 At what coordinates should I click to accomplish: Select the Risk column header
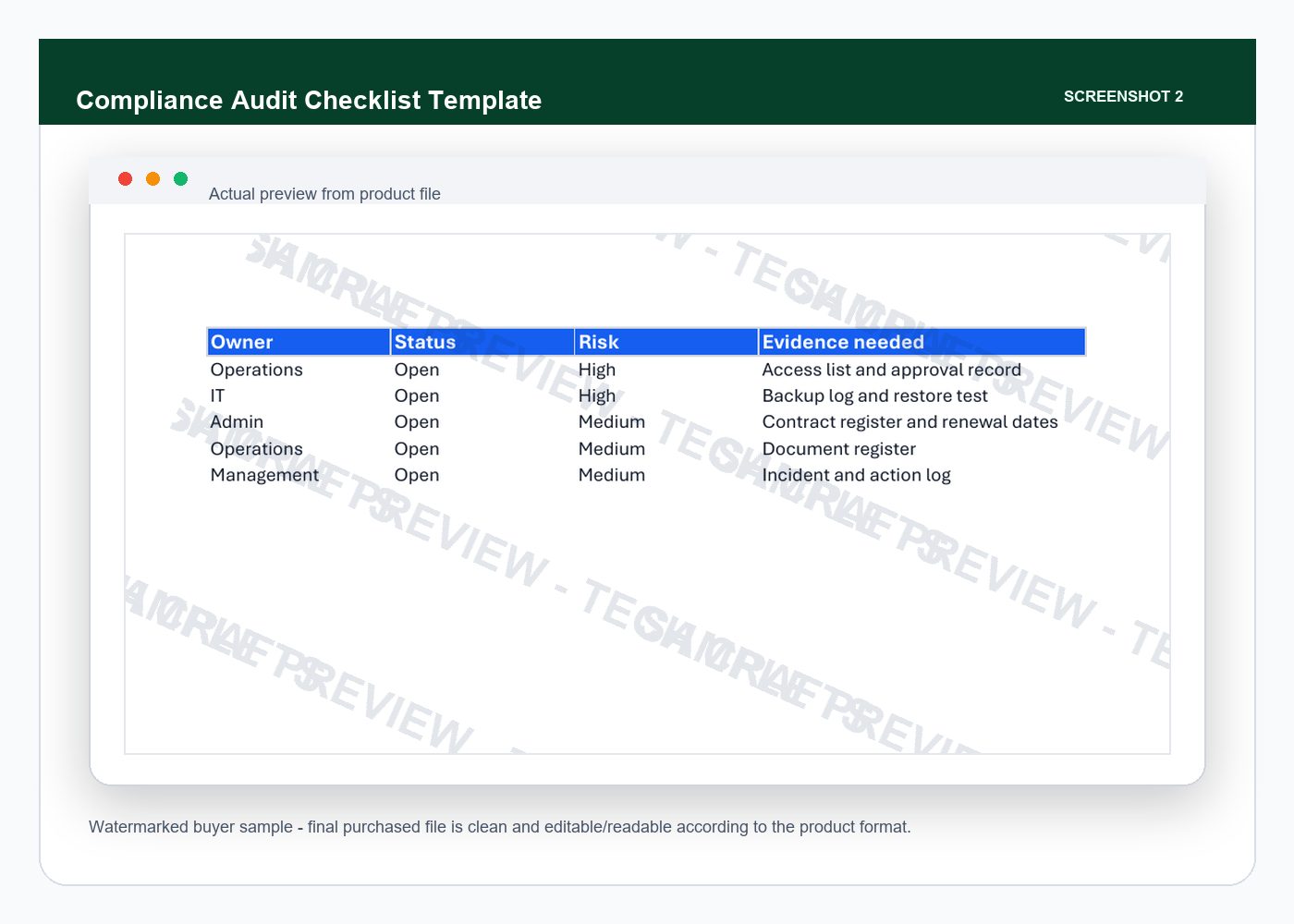point(666,342)
